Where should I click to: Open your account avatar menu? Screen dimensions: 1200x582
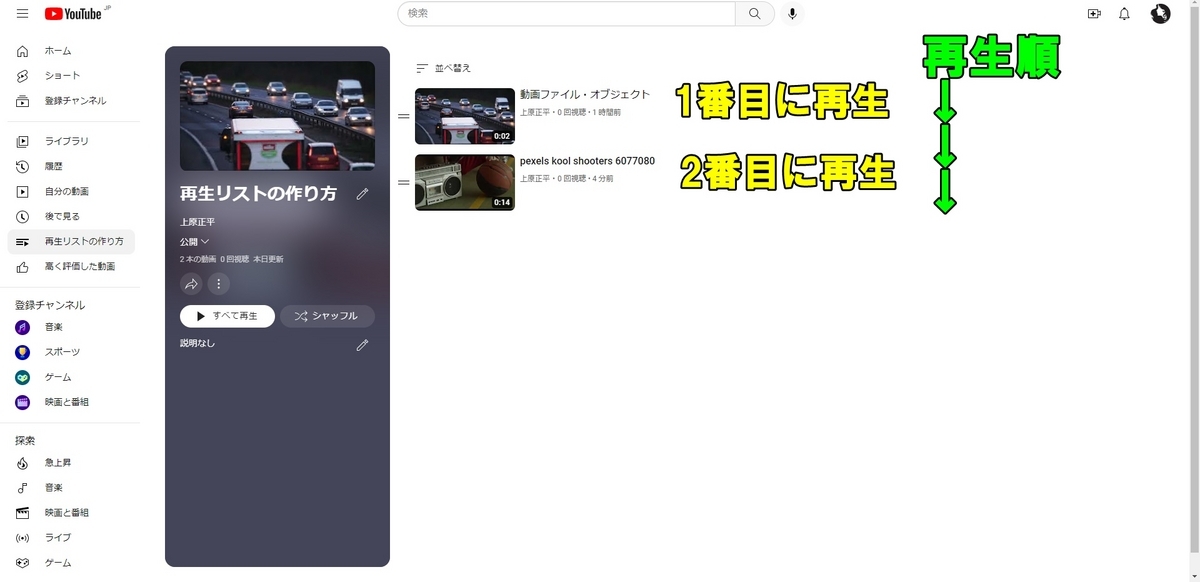1160,13
